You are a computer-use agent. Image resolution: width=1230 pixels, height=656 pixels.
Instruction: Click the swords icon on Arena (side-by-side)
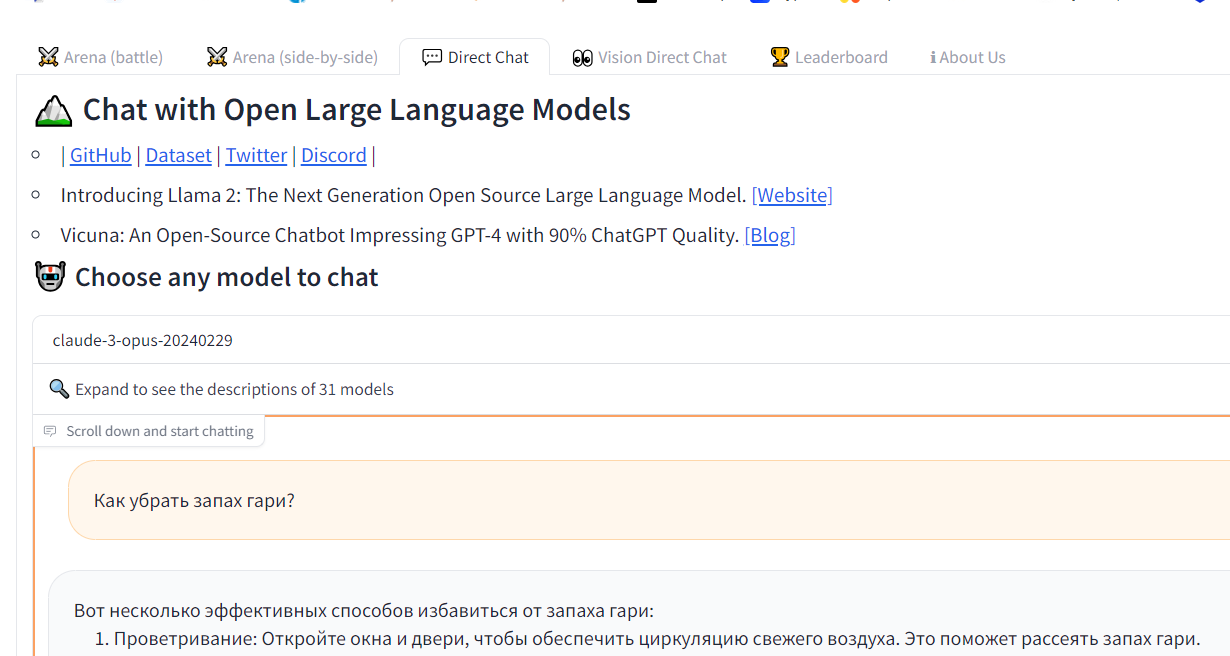coord(217,57)
